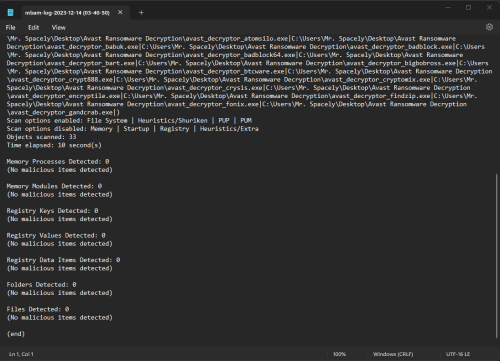Click 'Folders Detected: 0' text
Screen dimensions: 500x361
(x=41, y=285)
